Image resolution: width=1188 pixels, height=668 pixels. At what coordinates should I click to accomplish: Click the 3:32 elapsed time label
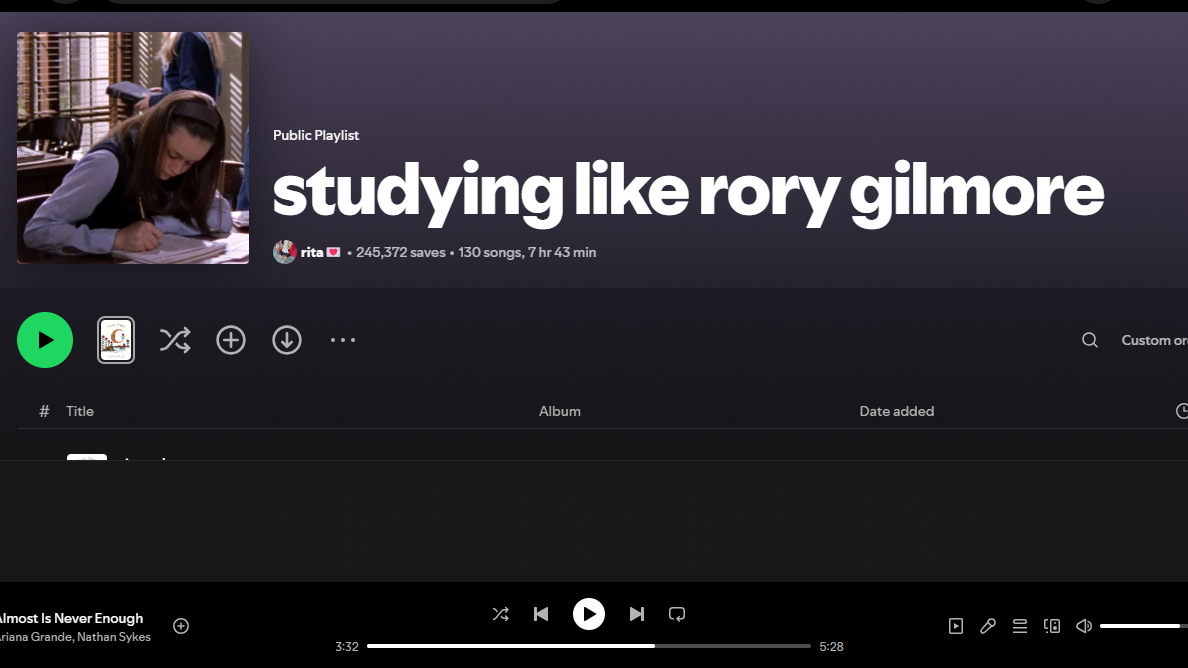point(347,647)
